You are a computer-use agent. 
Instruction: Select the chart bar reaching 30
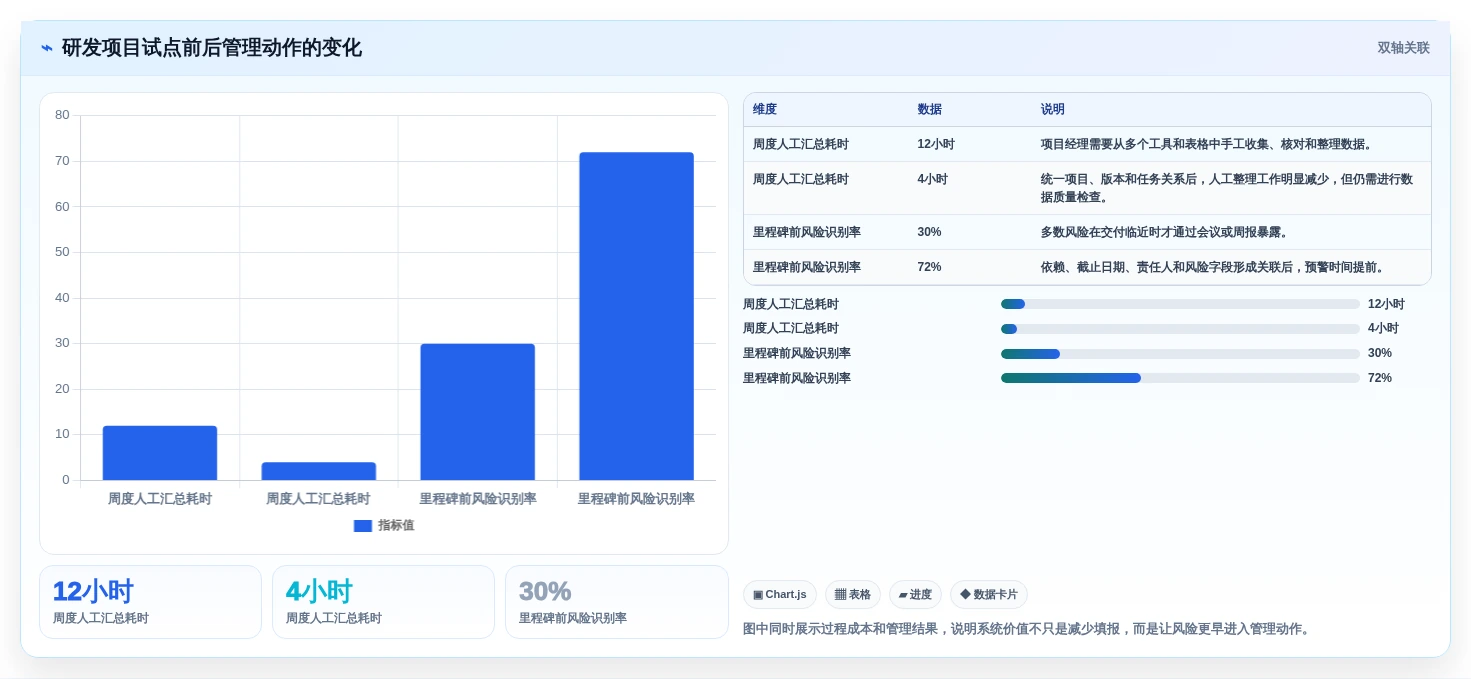pos(478,412)
